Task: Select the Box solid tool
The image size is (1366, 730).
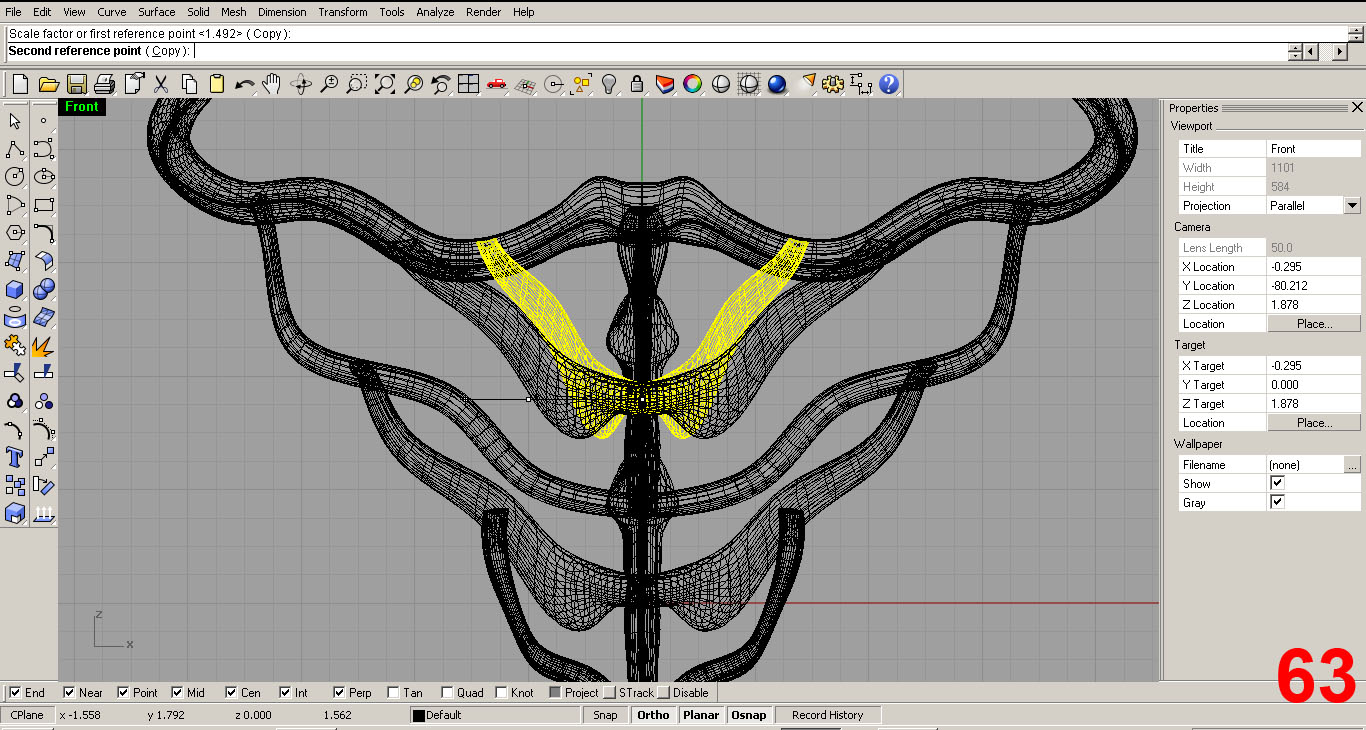Action: coord(15,290)
